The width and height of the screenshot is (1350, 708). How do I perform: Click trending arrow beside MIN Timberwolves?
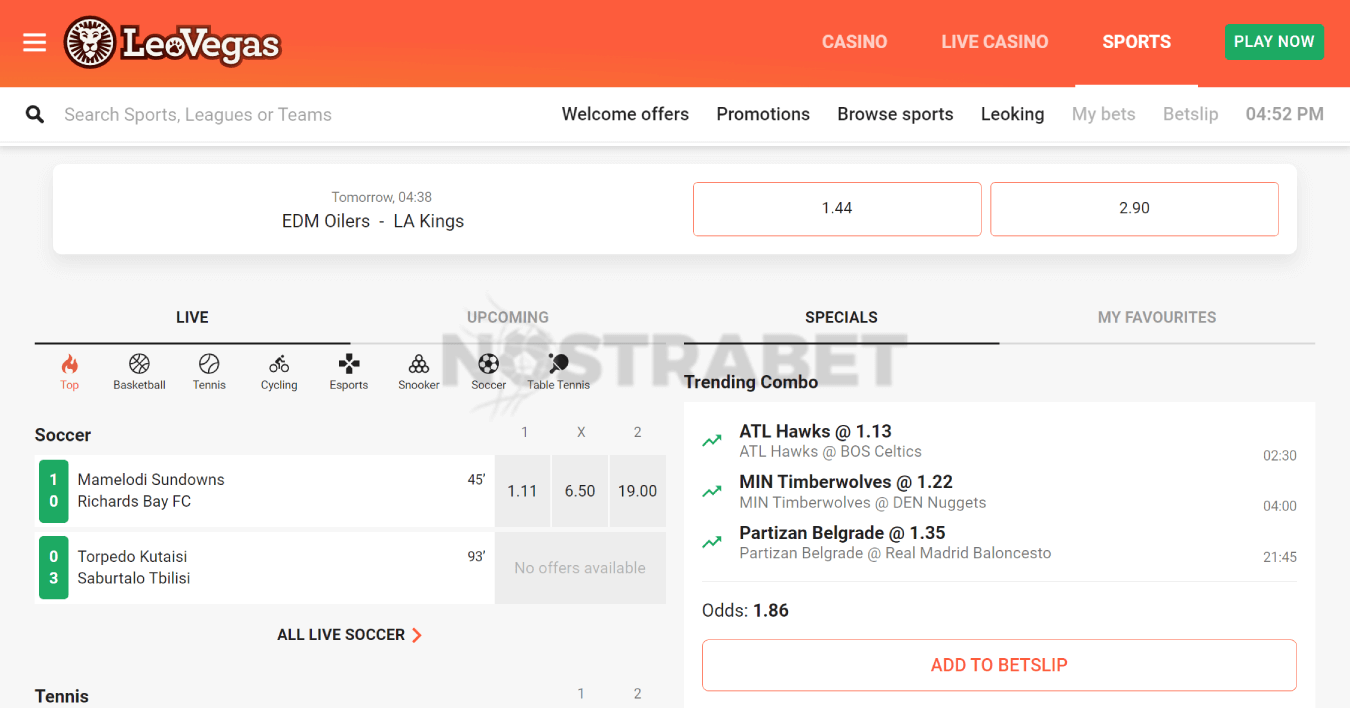pos(712,491)
